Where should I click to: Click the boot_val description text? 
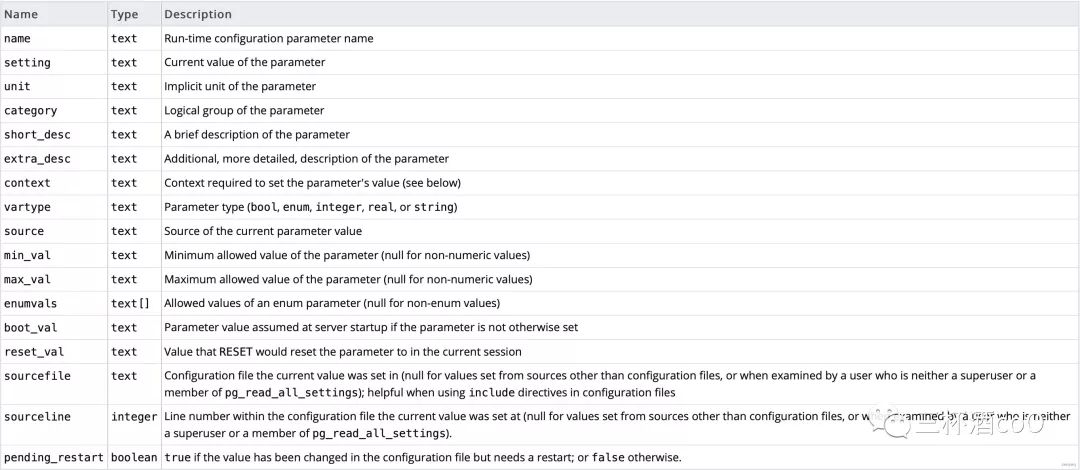pyautogui.click(x=371, y=327)
